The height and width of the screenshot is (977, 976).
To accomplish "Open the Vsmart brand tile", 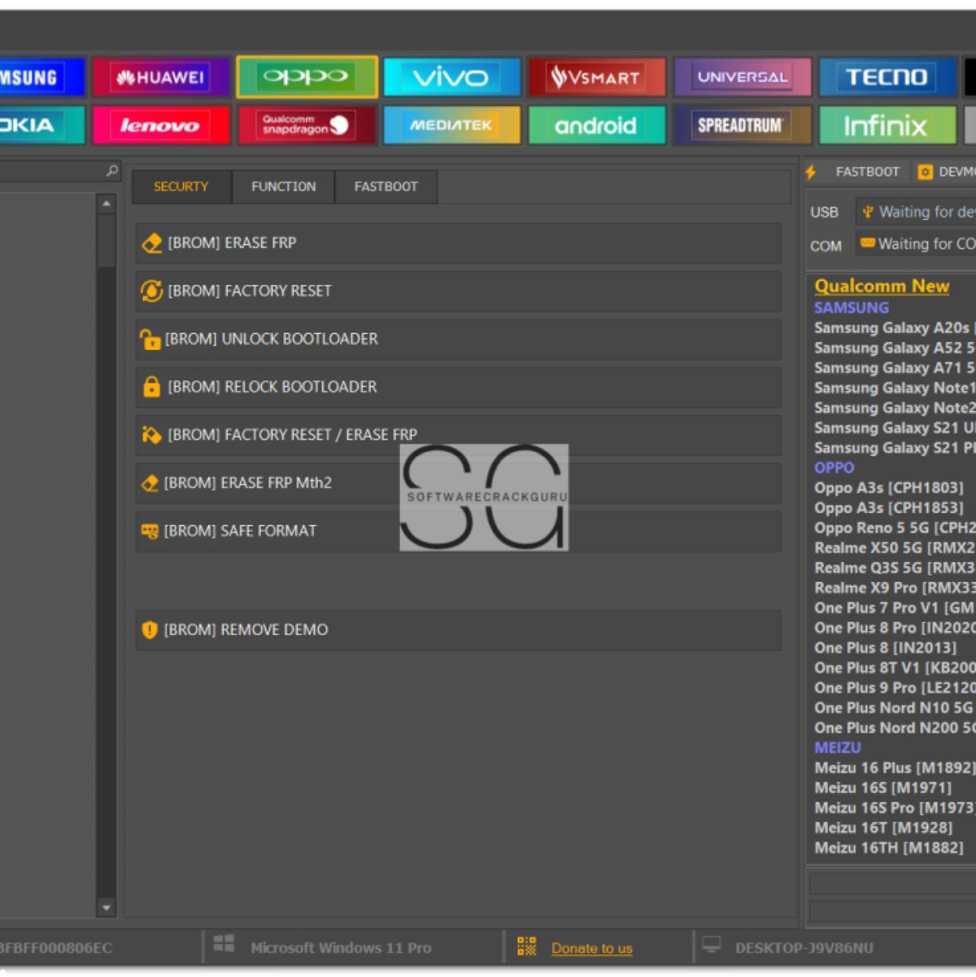I will [x=596, y=77].
